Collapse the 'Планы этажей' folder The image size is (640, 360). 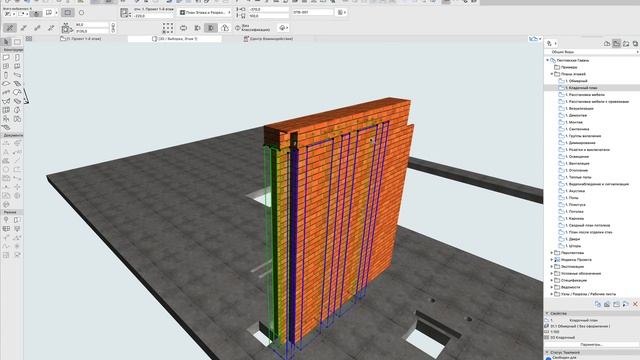pos(552,74)
